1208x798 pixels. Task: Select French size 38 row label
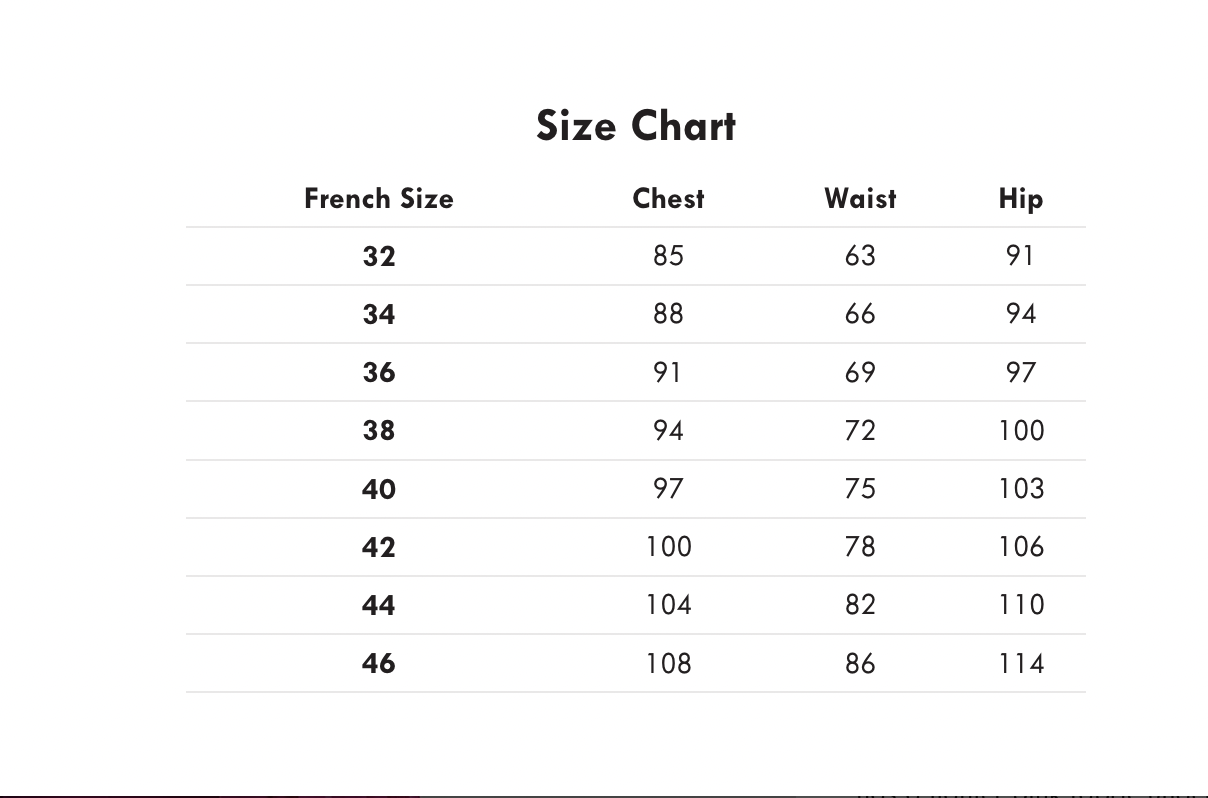click(378, 431)
